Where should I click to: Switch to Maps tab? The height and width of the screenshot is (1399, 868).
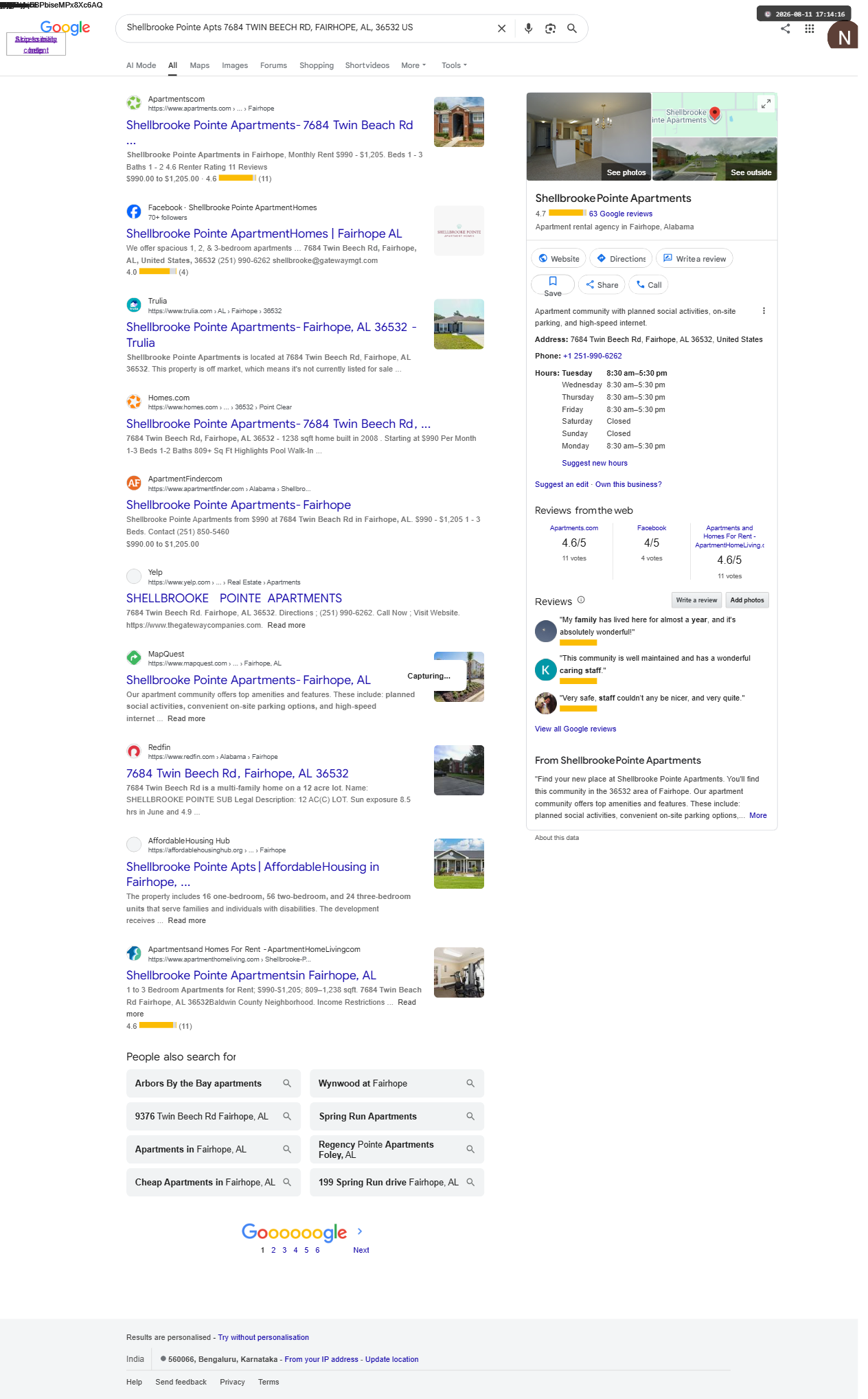[200, 65]
